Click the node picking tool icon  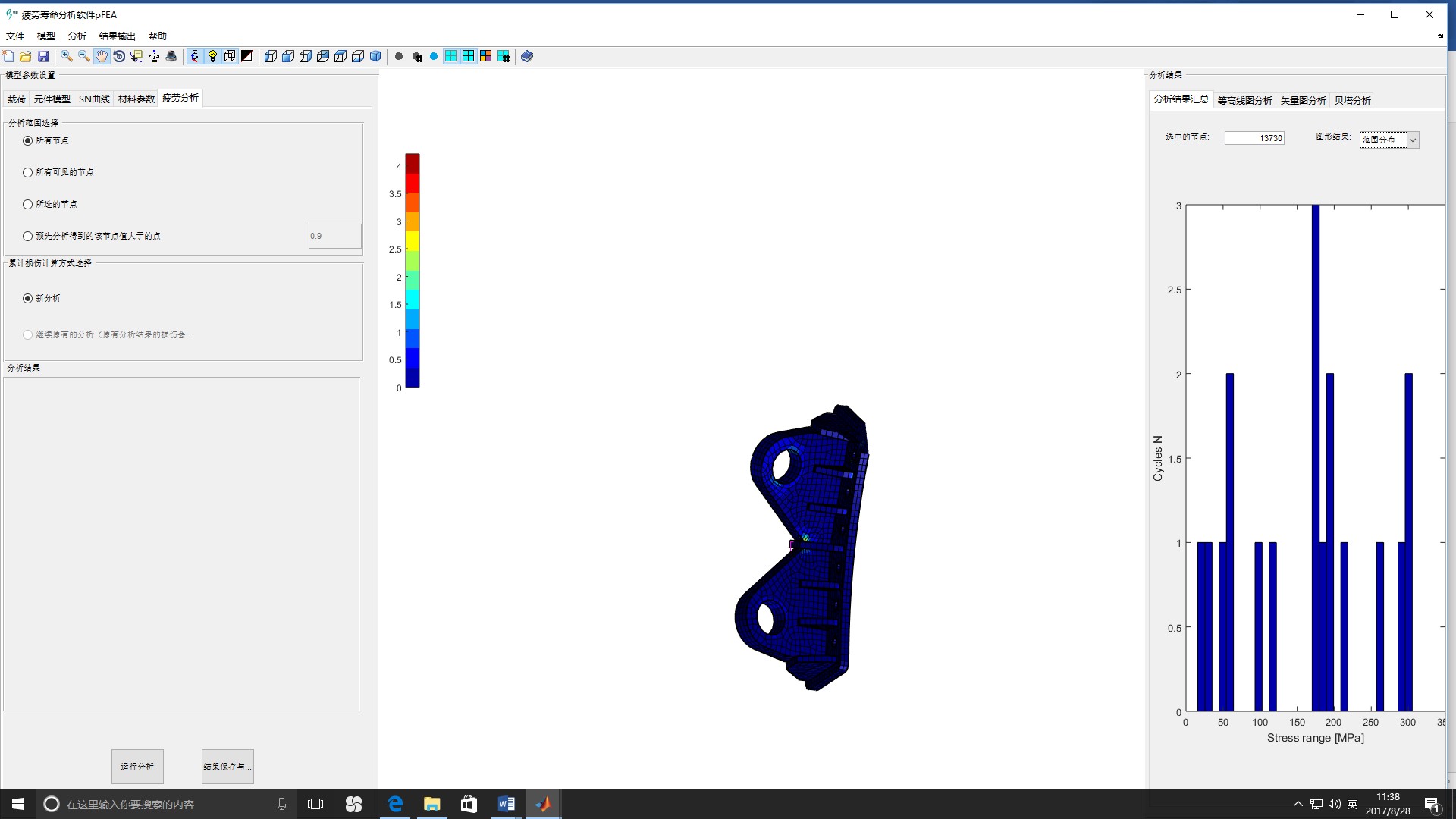(x=154, y=56)
